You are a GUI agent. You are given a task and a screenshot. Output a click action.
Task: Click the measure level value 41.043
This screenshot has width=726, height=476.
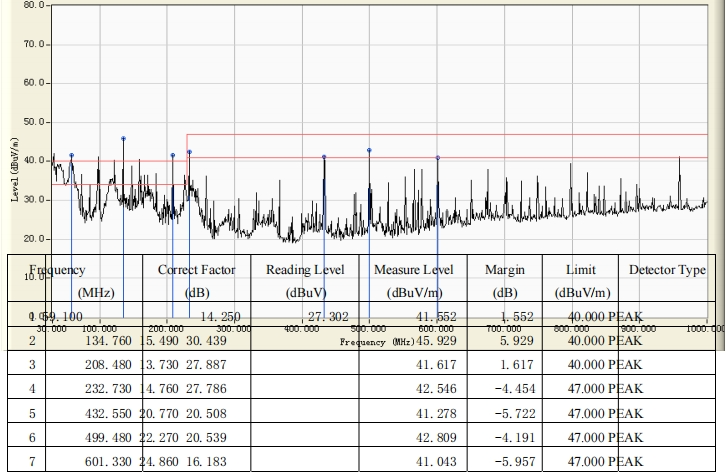(x=436, y=462)
